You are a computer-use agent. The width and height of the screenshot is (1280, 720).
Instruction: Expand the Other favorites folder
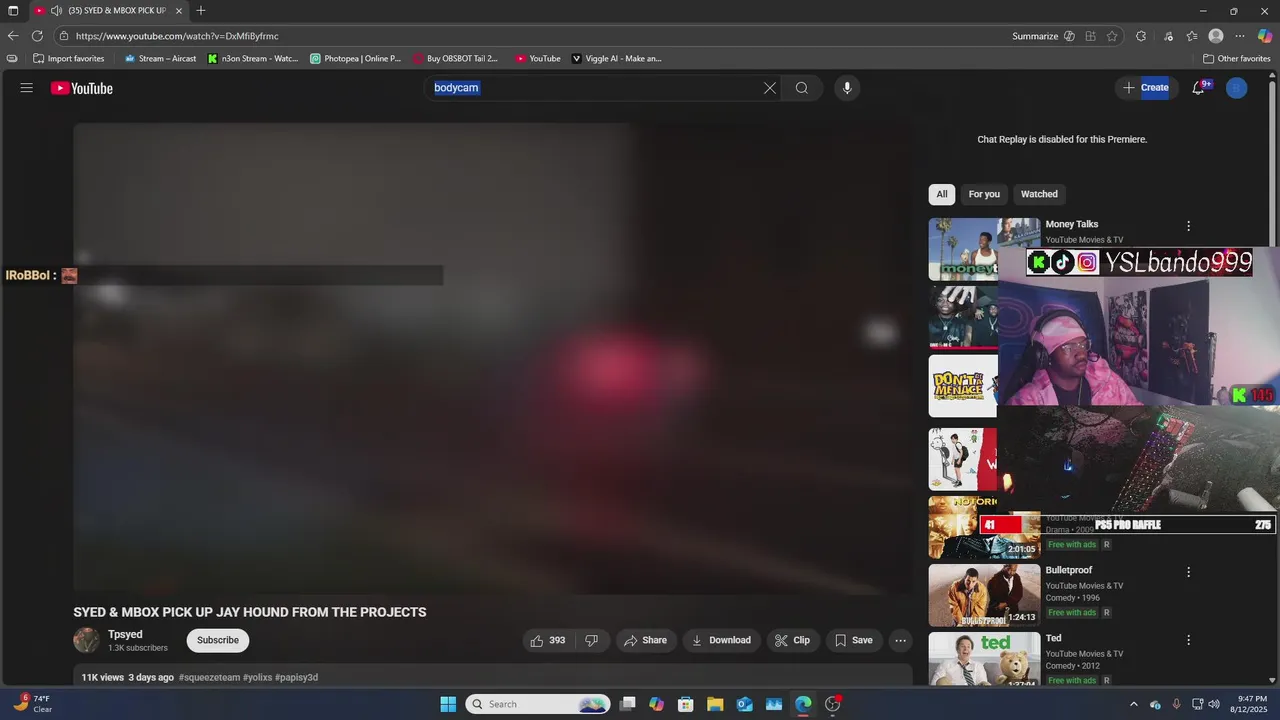click(1237, 58)
